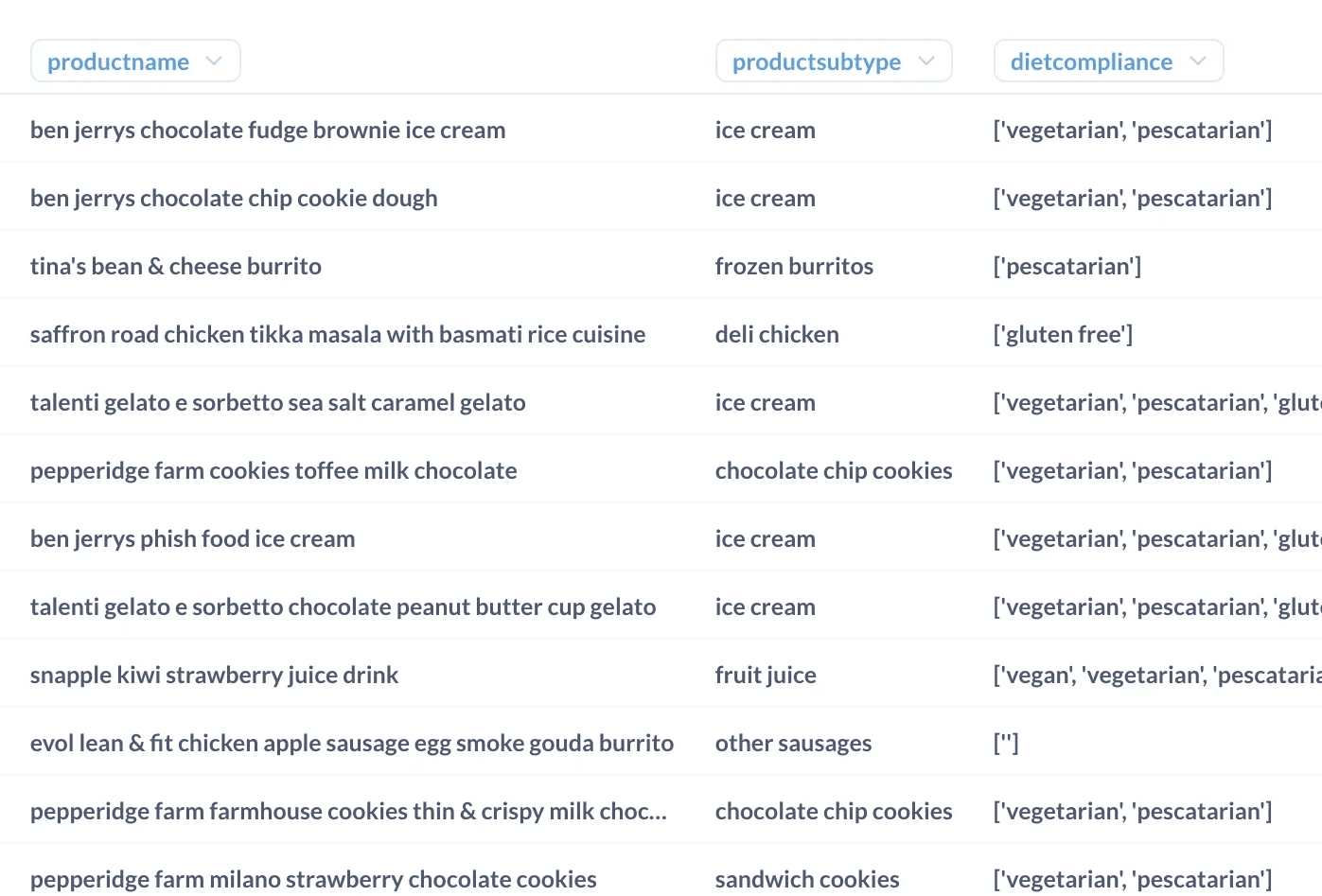Click the chevron icon next to productsubtype
The height and width of the screenshot is (896, 1322).
click(926, 61)
